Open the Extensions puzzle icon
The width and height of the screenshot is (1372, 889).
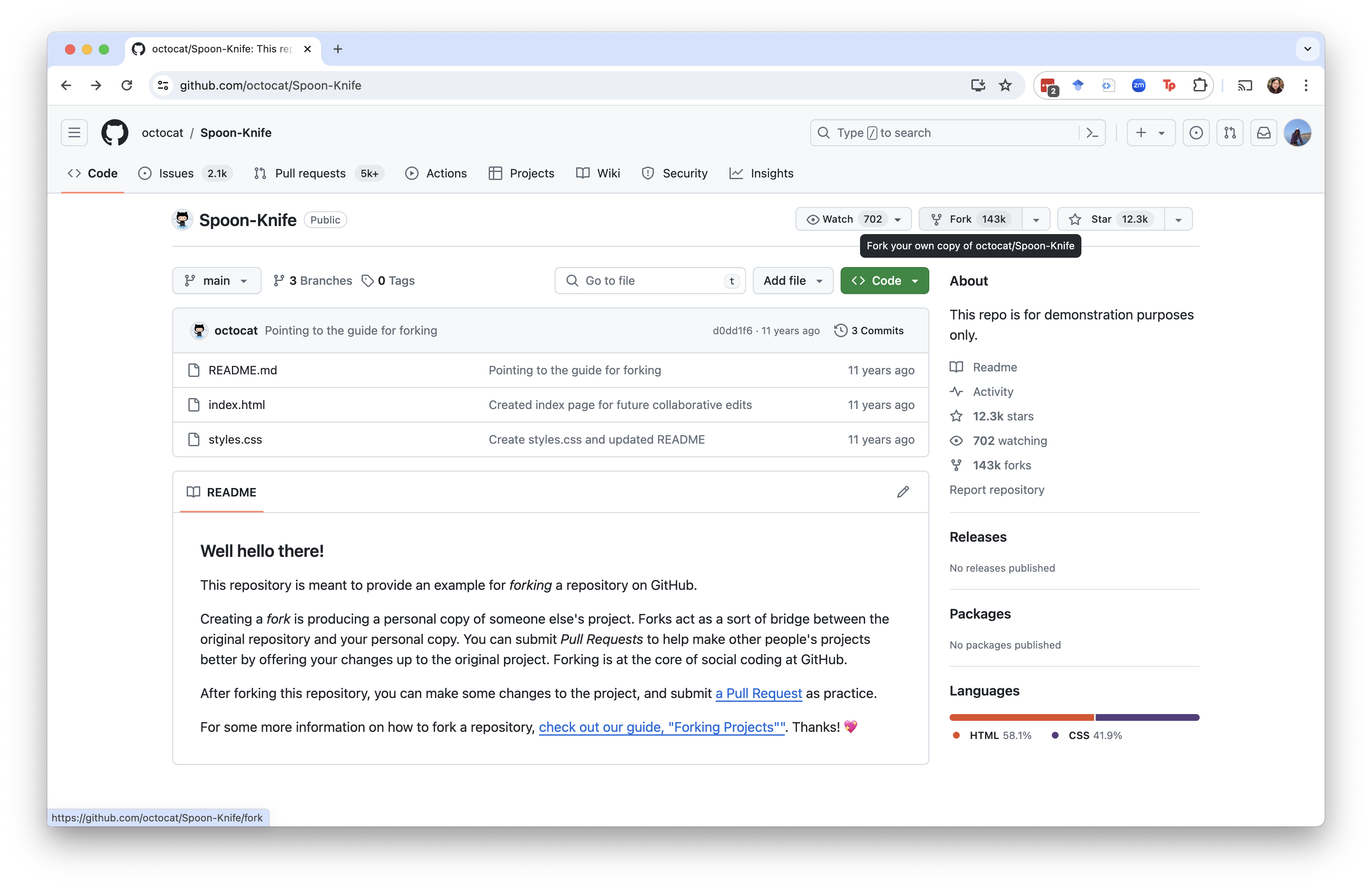1200,85
